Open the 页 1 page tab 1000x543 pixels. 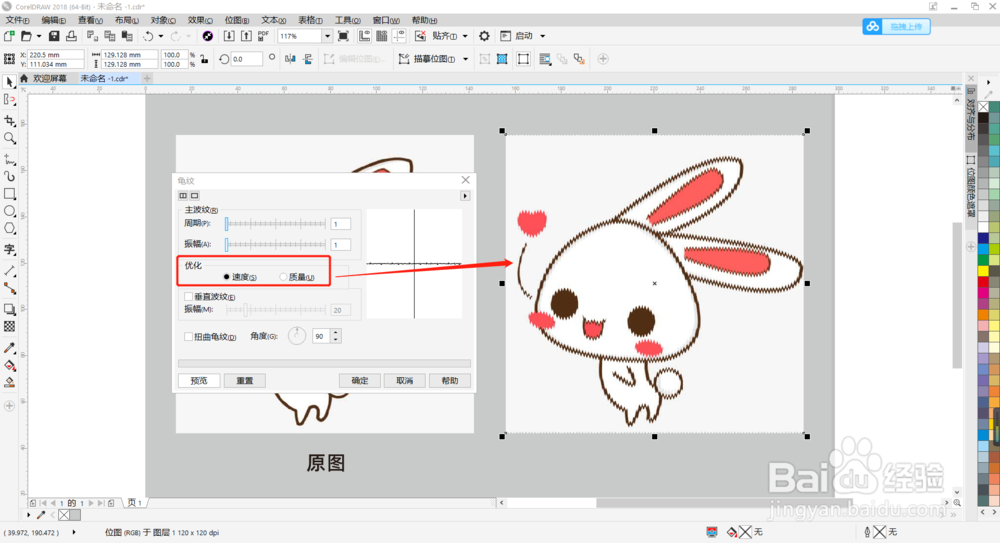coord(135,503)
